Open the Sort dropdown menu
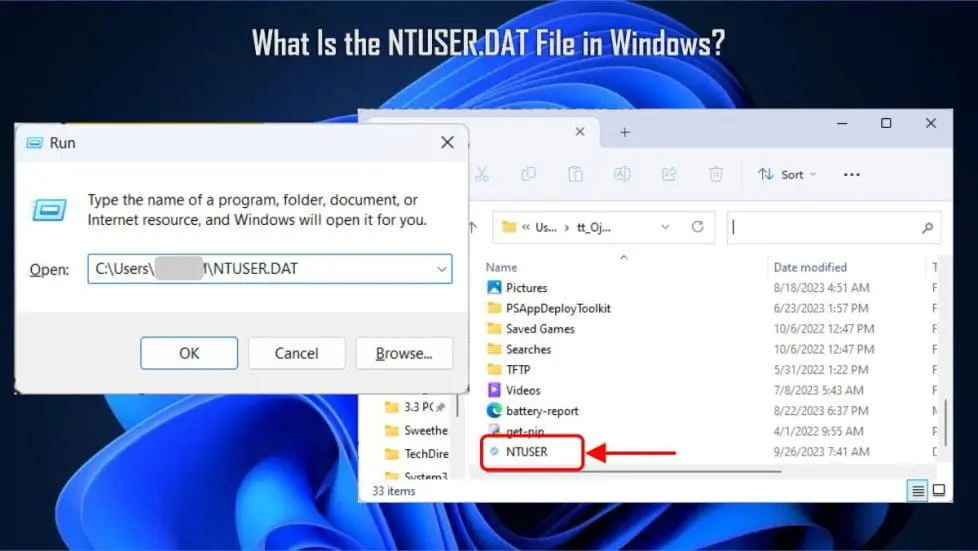The width and height of the screenshot is (978, 551). tap(787, 175)
